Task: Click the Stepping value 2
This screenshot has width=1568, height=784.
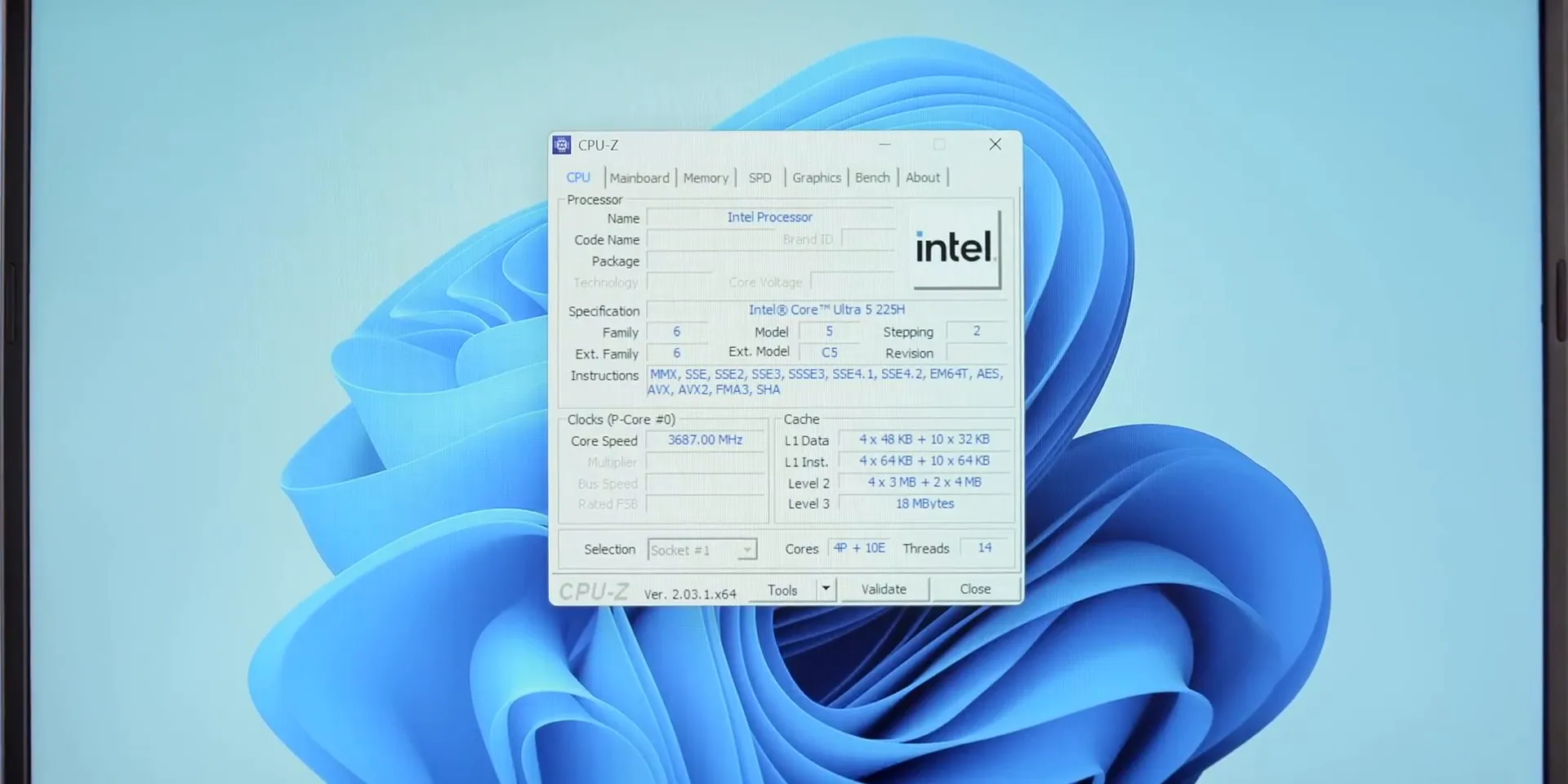Action: pyautogui.click(x=976, y=331)
